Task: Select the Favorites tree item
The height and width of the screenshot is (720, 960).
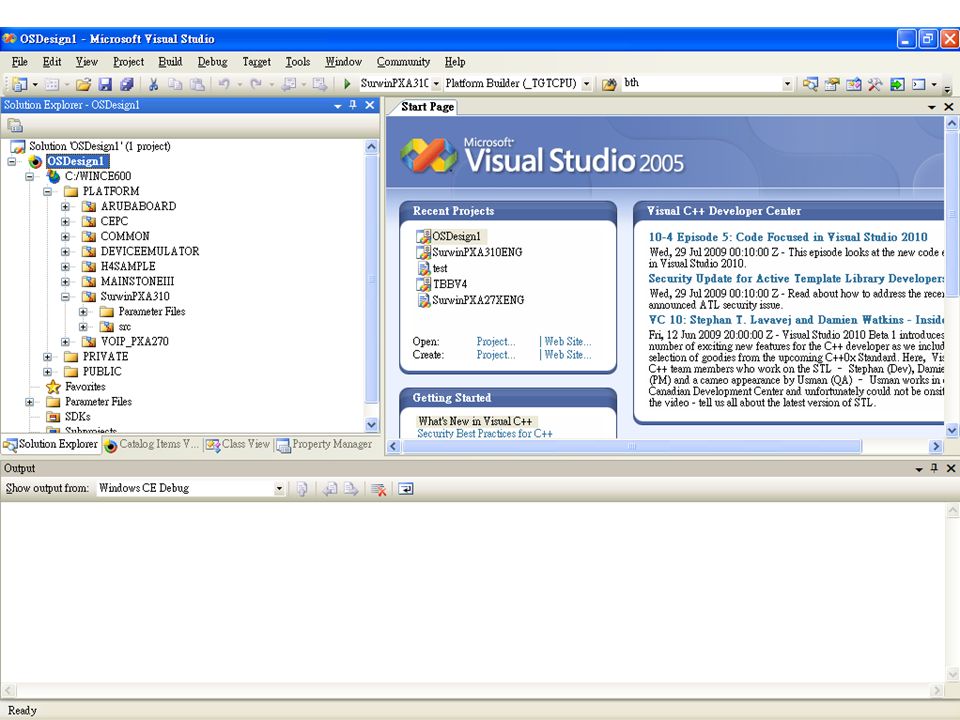Action: point(85,387)
